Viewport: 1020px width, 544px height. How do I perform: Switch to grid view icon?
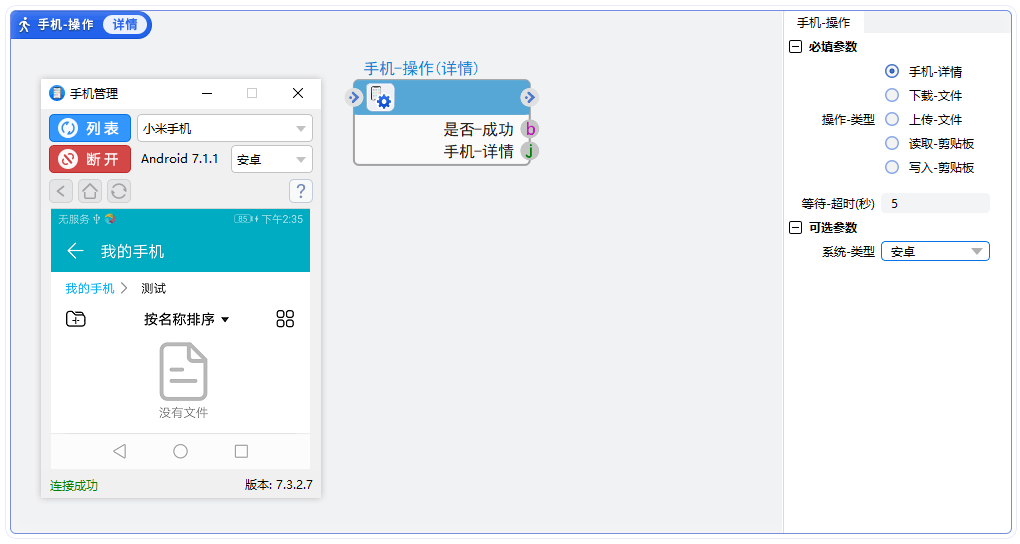285,319
